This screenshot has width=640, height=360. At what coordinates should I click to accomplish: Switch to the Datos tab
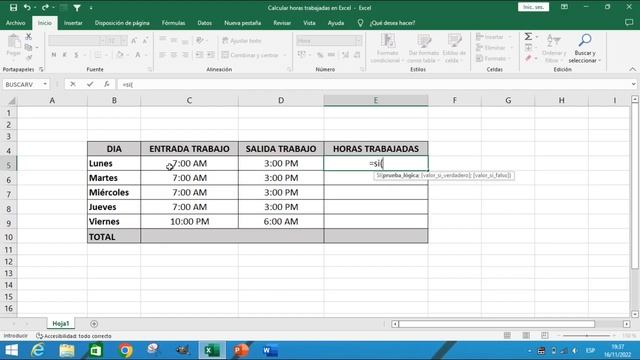pos(204,23)
